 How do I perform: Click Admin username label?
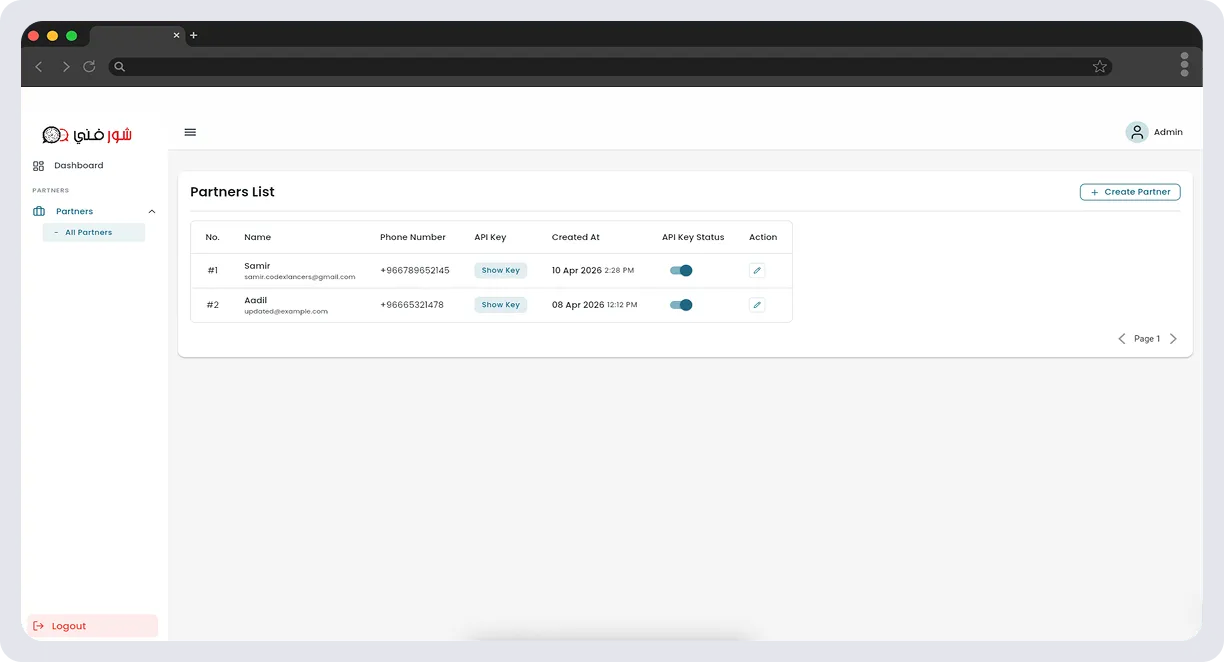pos(1168,132)
